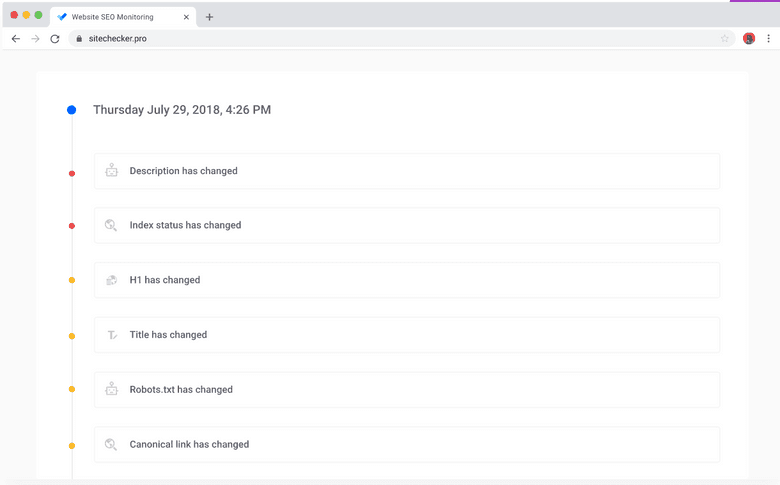Click the Description change icon
The width and height of the screenshot is (780, 485).
[x=111, y=171]
